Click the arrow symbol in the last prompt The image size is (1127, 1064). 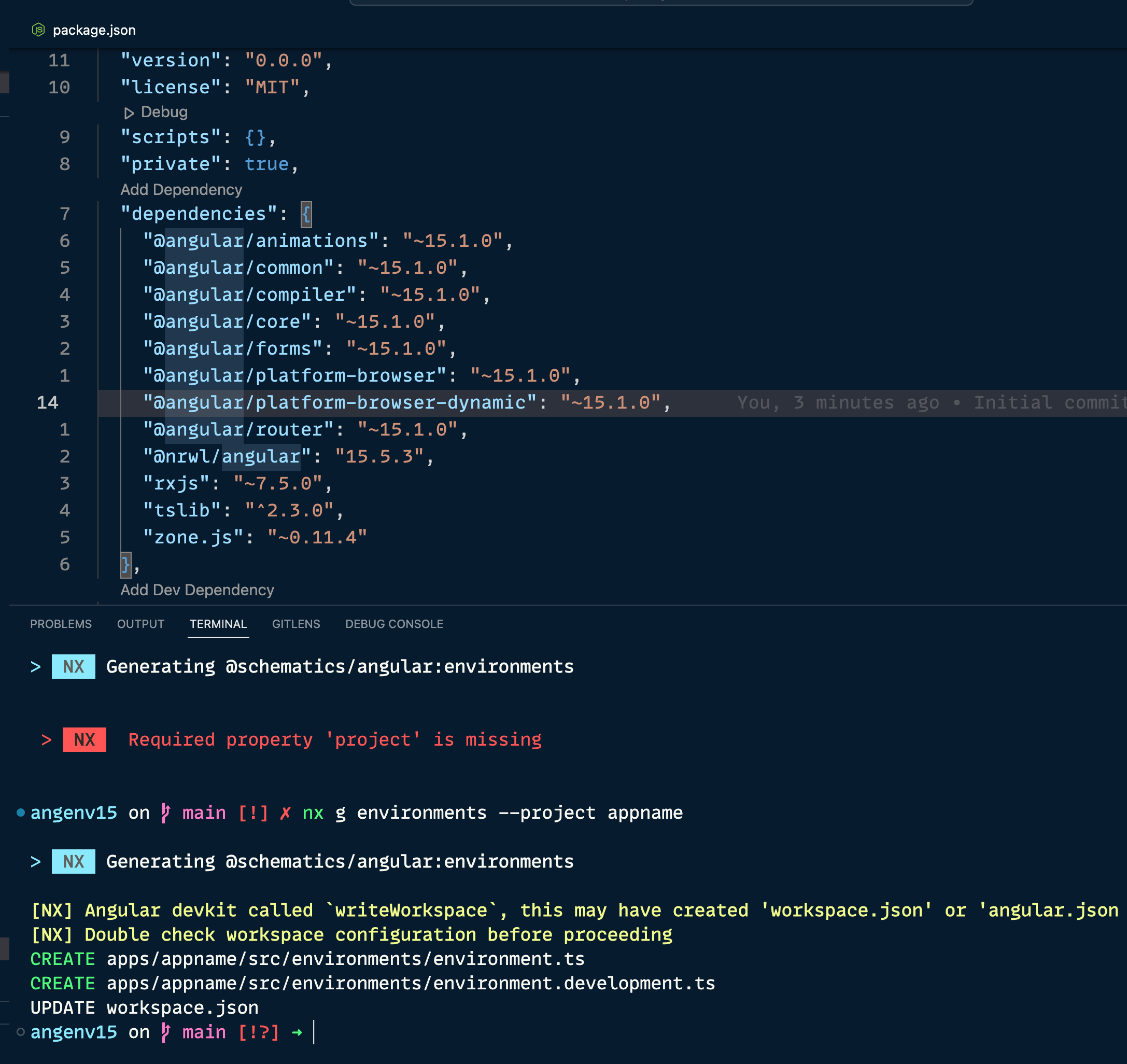pos(296,1032)
